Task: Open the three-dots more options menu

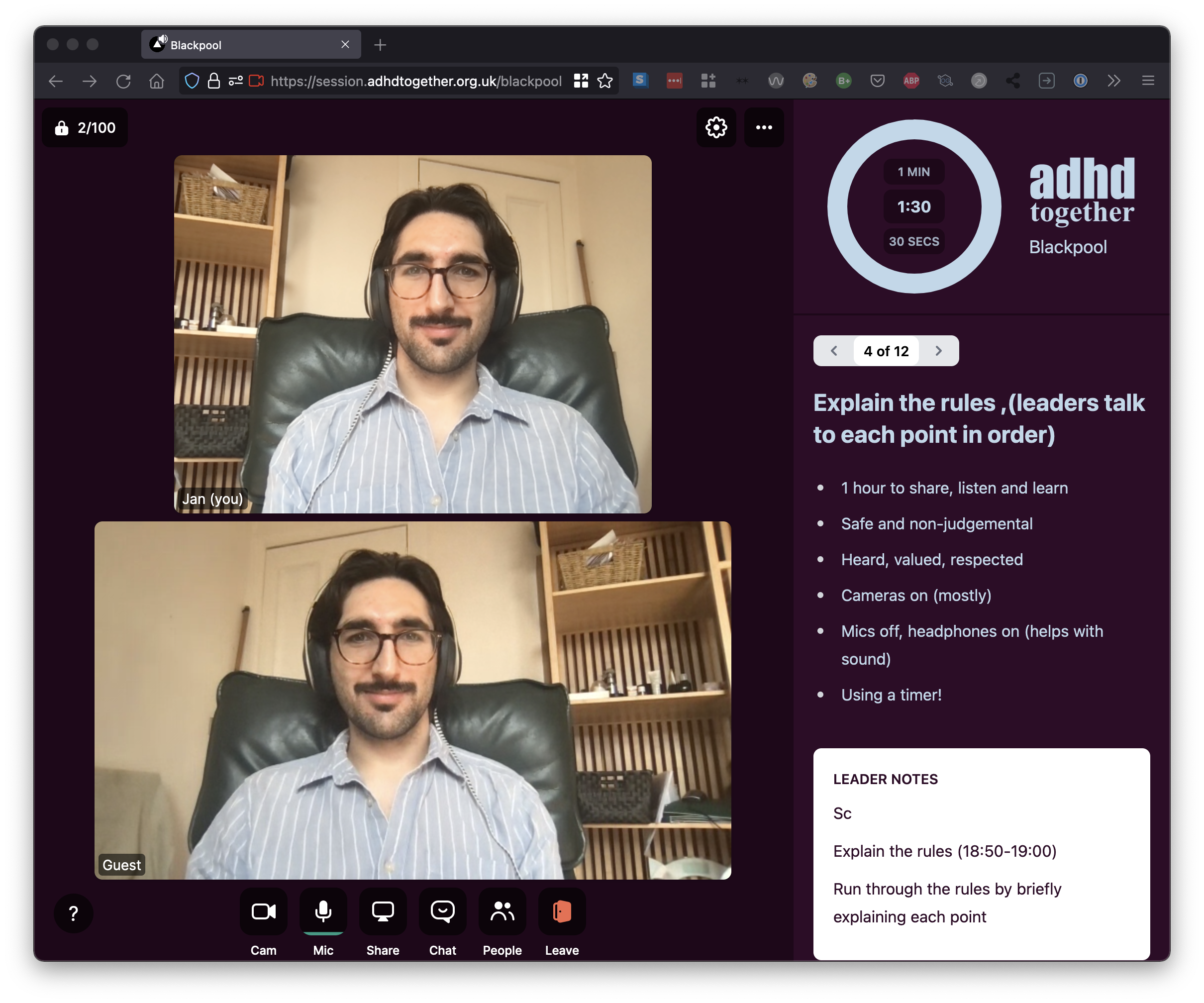Action: (x=764, y=127)
